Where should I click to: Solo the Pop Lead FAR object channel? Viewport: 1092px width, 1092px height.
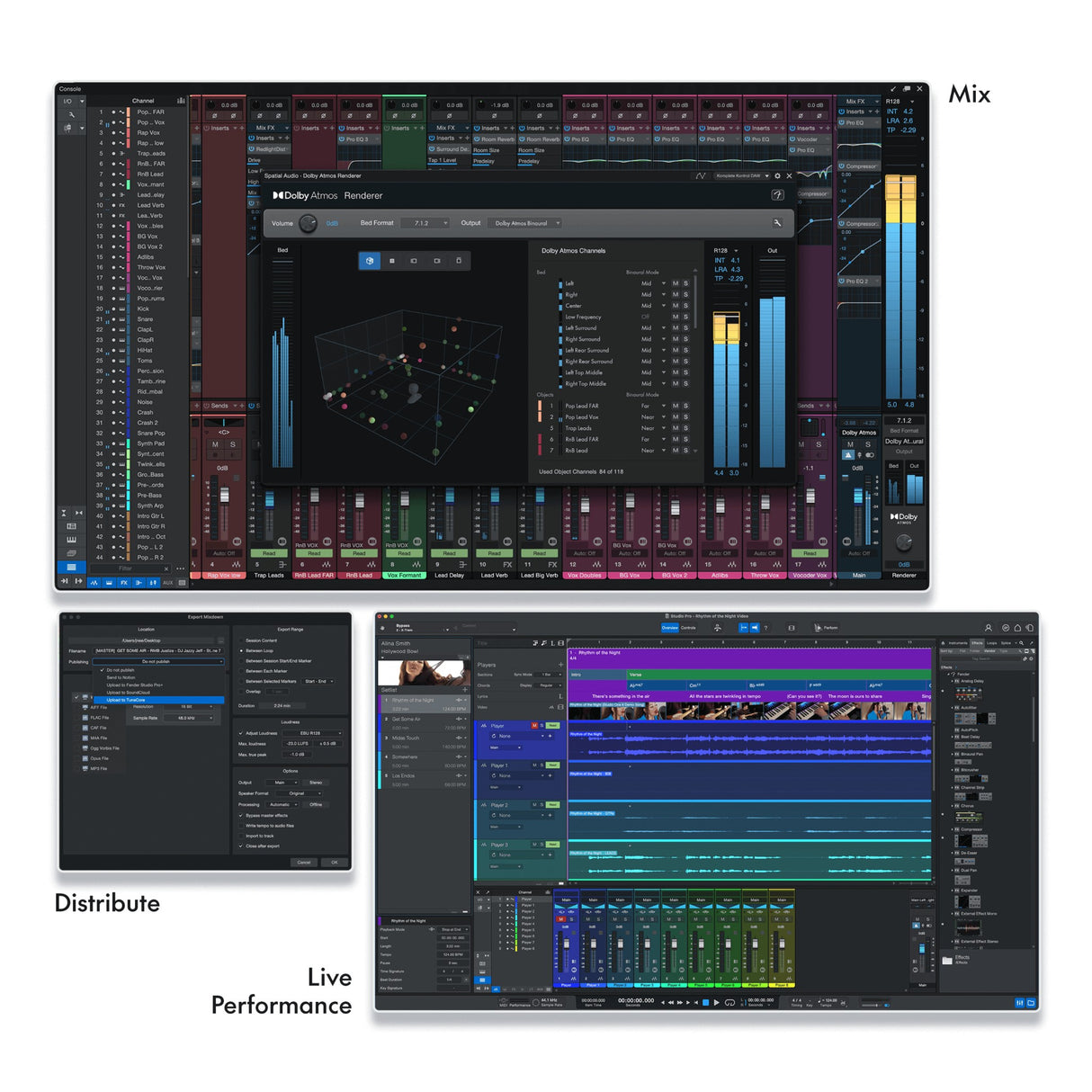[x=685, y=406]
